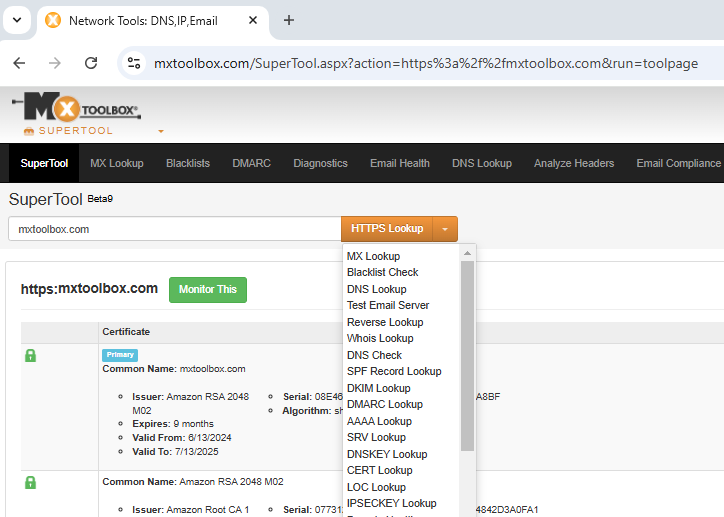
Task: Choose AAAA Lookup from dropdown
Action: tap(379, 421)
